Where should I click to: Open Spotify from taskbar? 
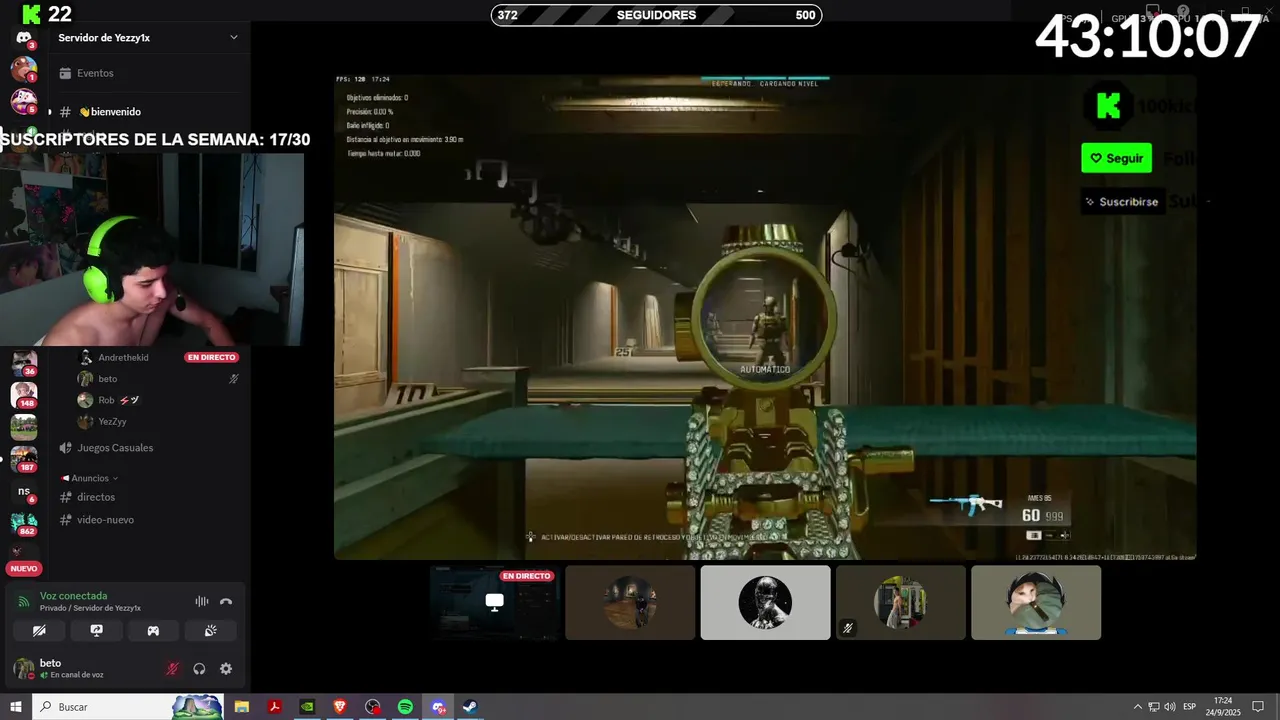405,707
